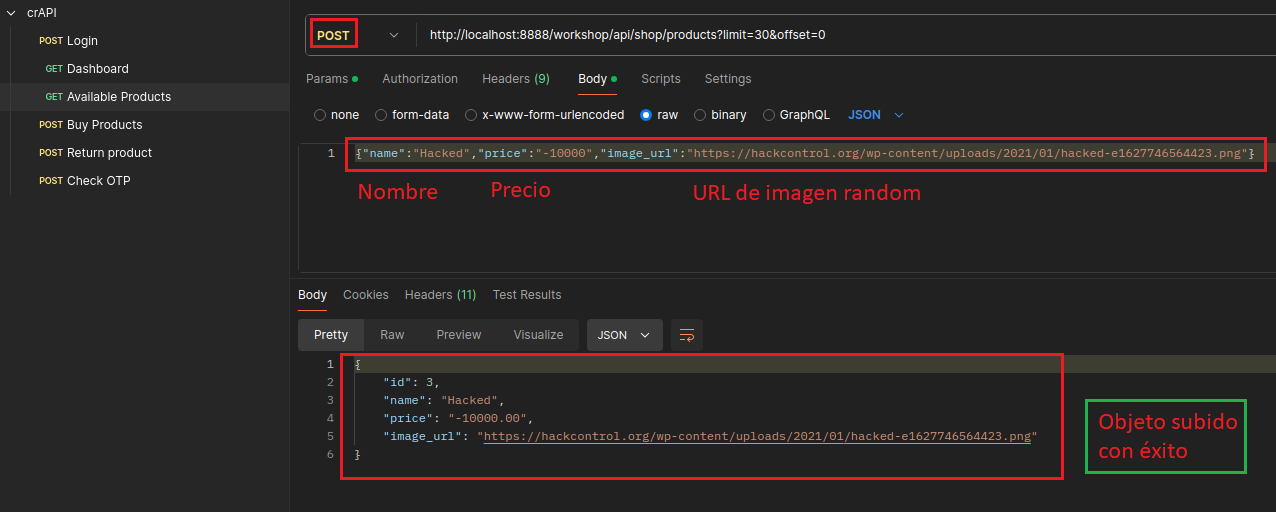Select the form-data radio button

(381, 115)
